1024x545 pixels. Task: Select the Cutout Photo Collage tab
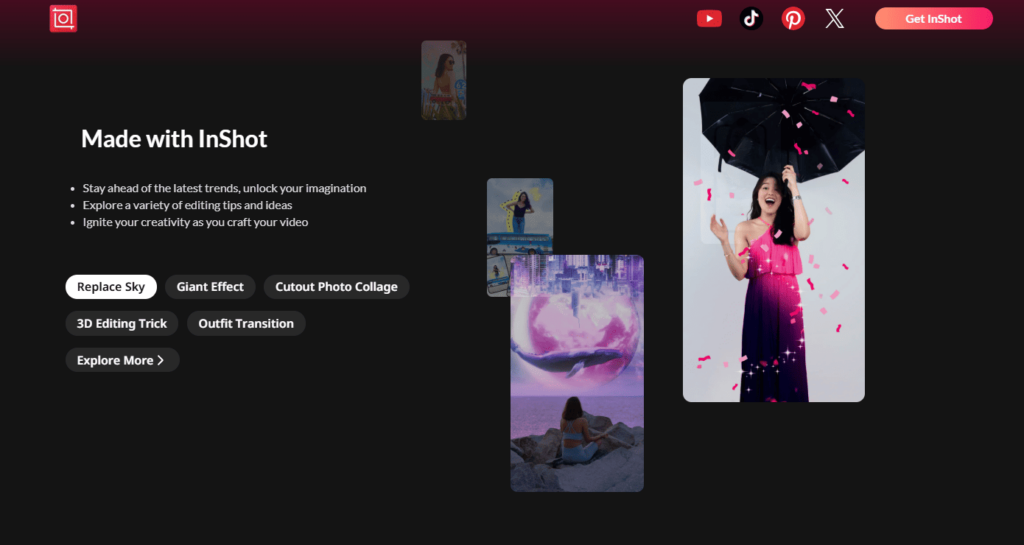tap(336, 287)
